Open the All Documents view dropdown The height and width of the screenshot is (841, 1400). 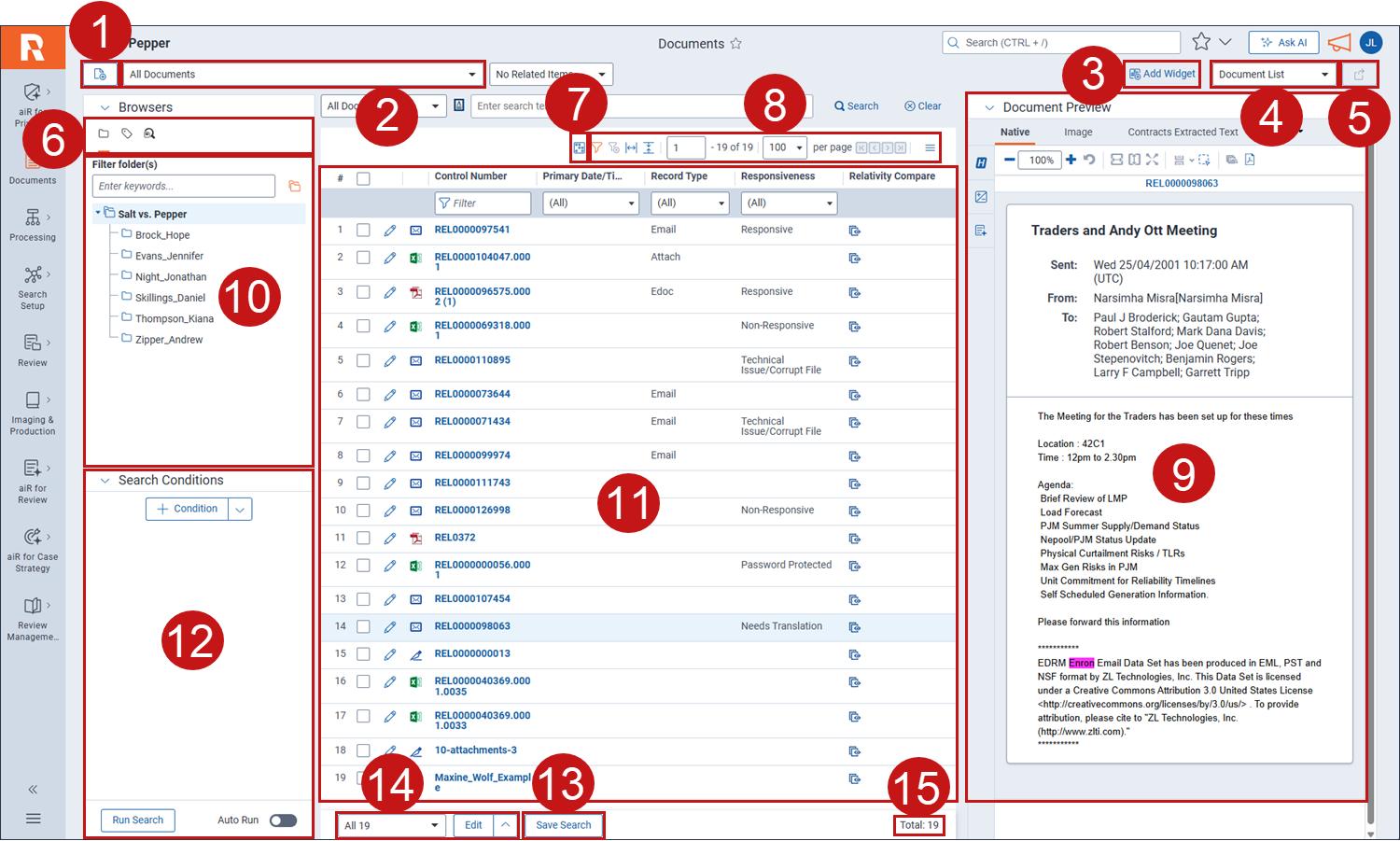point(303,75)
